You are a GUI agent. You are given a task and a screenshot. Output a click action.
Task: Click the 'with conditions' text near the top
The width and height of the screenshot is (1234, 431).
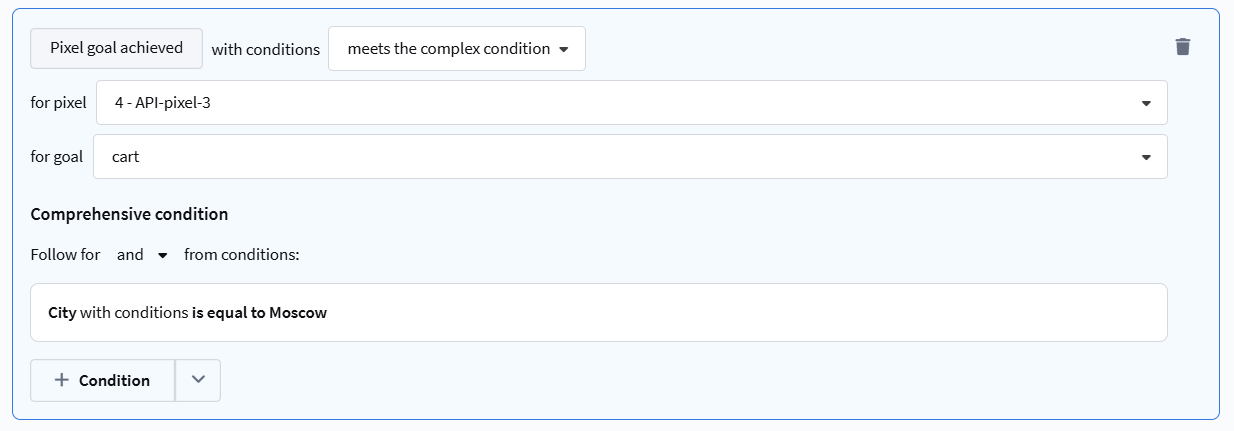tap(265, 49)
